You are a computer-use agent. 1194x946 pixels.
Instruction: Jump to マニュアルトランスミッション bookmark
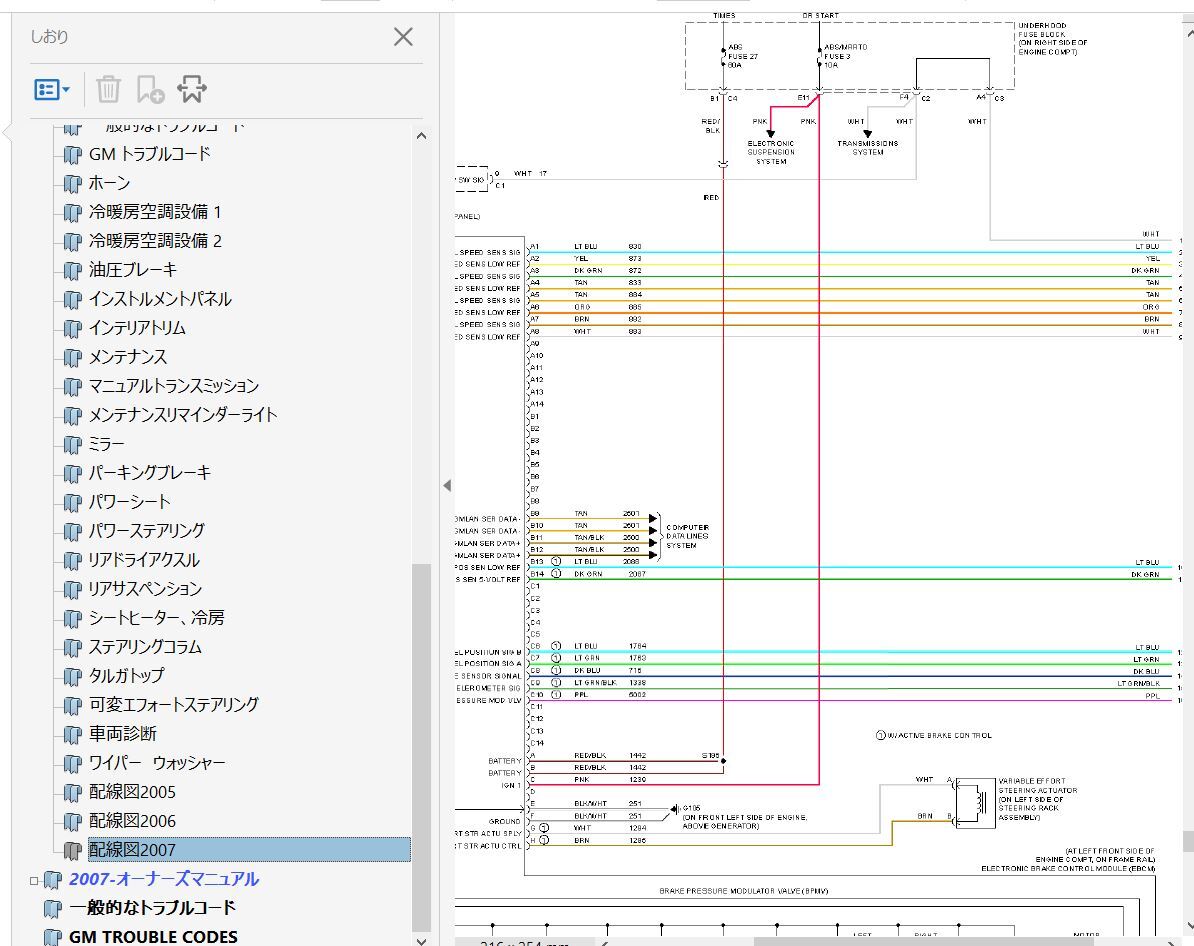point(174,385)
